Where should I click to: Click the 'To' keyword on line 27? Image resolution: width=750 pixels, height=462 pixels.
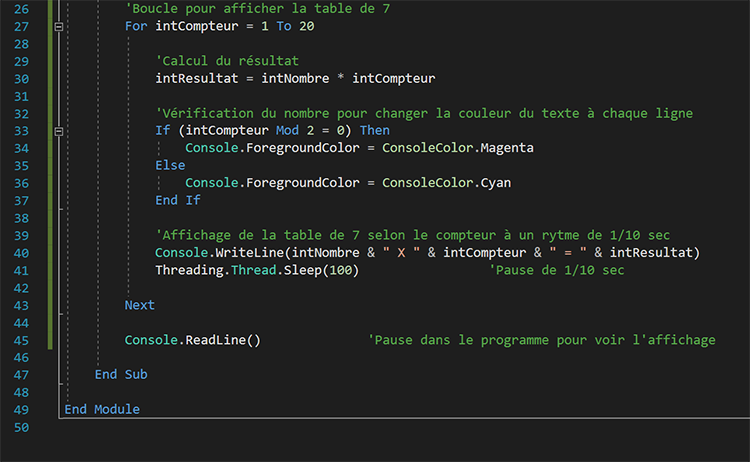[284, 26]
